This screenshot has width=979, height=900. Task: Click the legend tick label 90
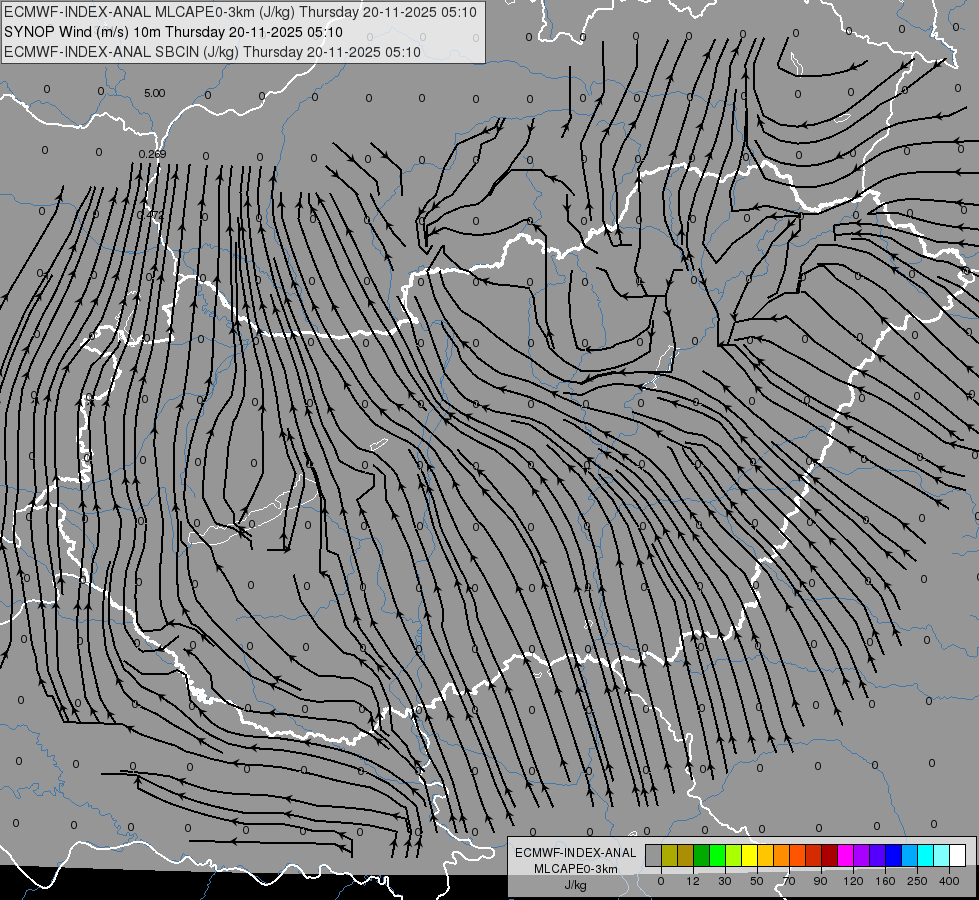tap(820, 881)
